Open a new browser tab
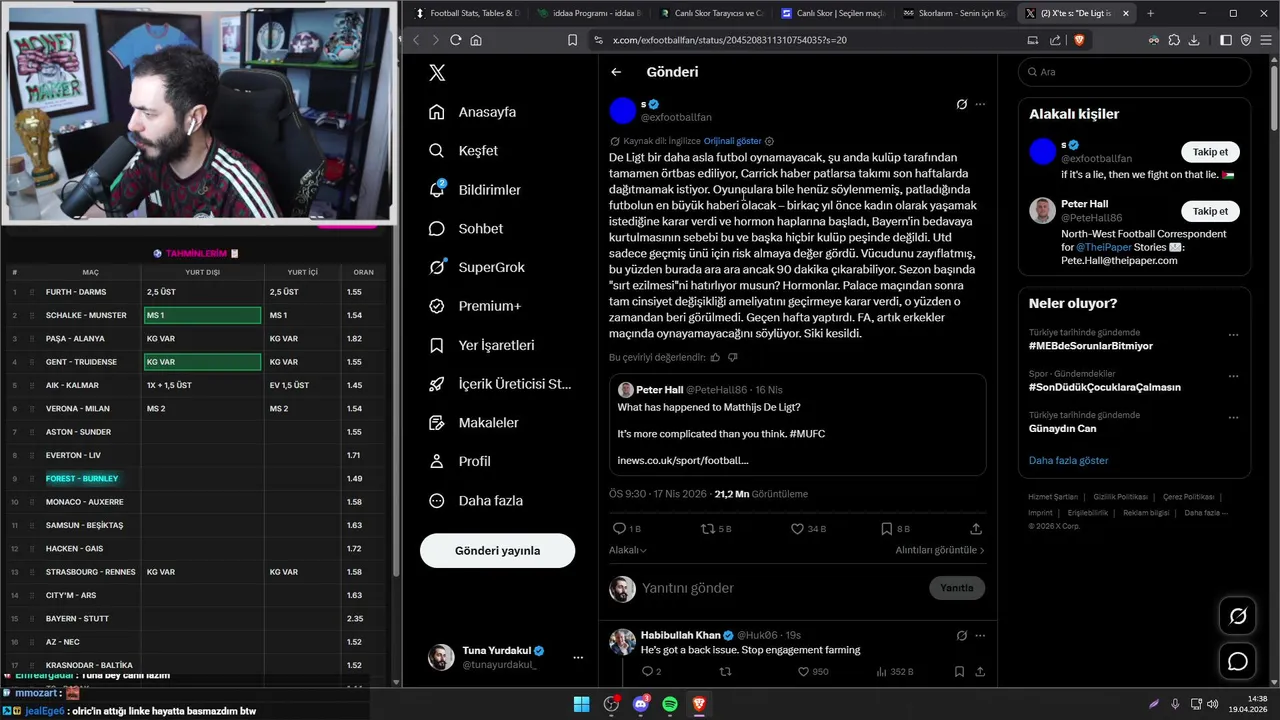 click(1150, 13)
